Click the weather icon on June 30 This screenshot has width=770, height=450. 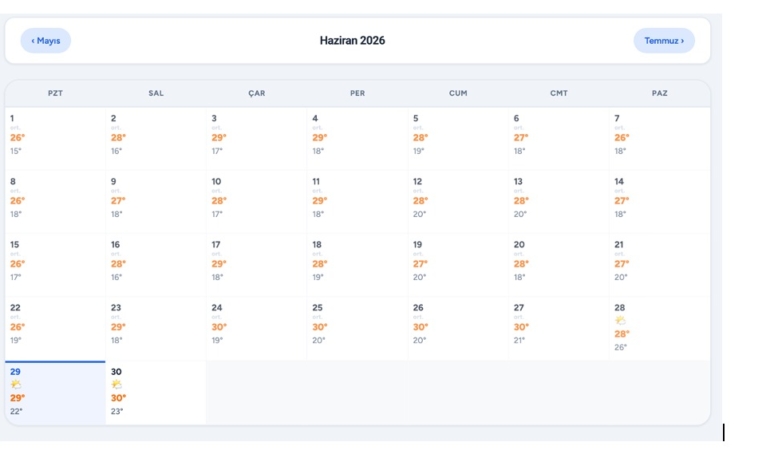117,384
